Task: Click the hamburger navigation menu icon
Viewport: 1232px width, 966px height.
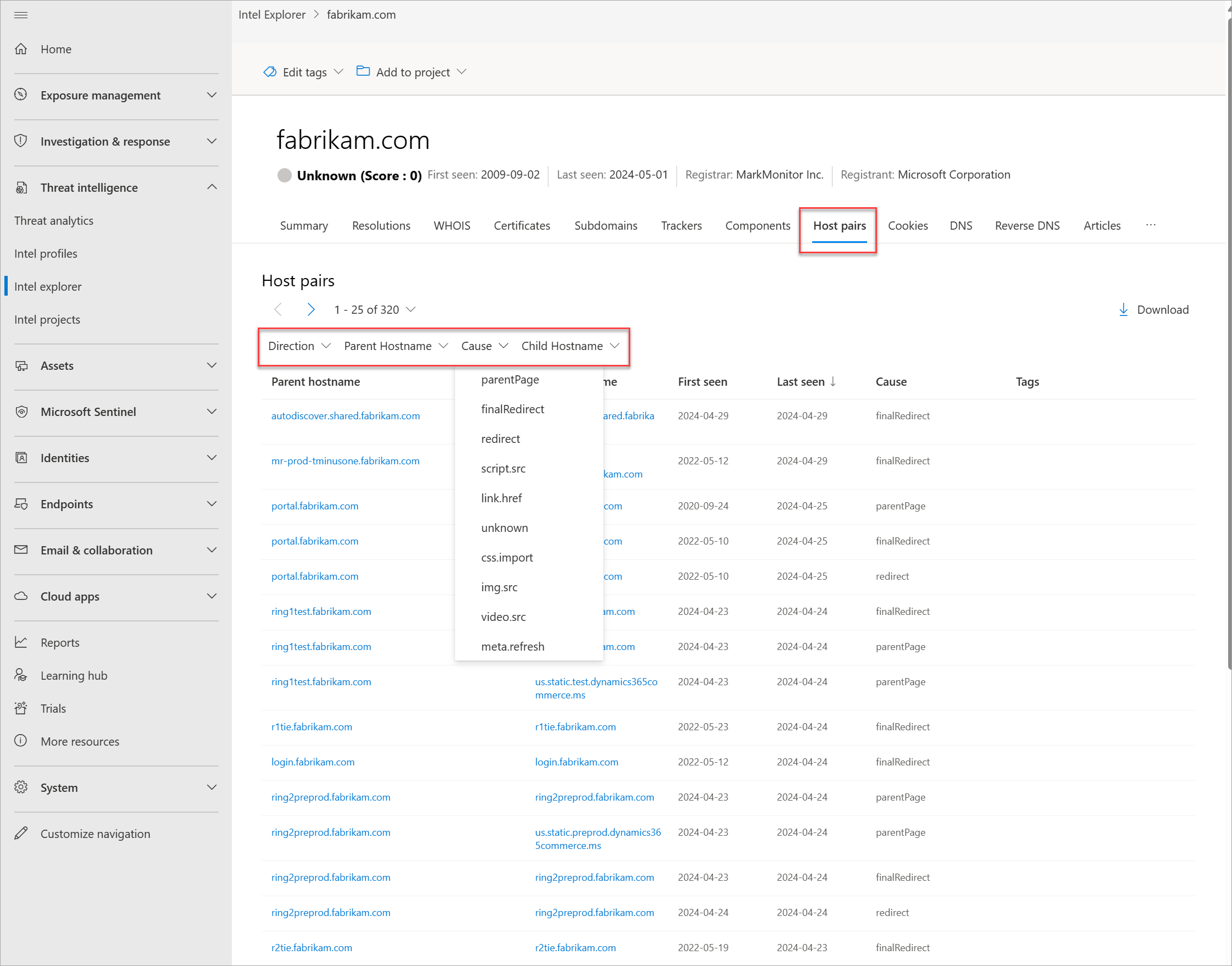Action: coord(21,15)
